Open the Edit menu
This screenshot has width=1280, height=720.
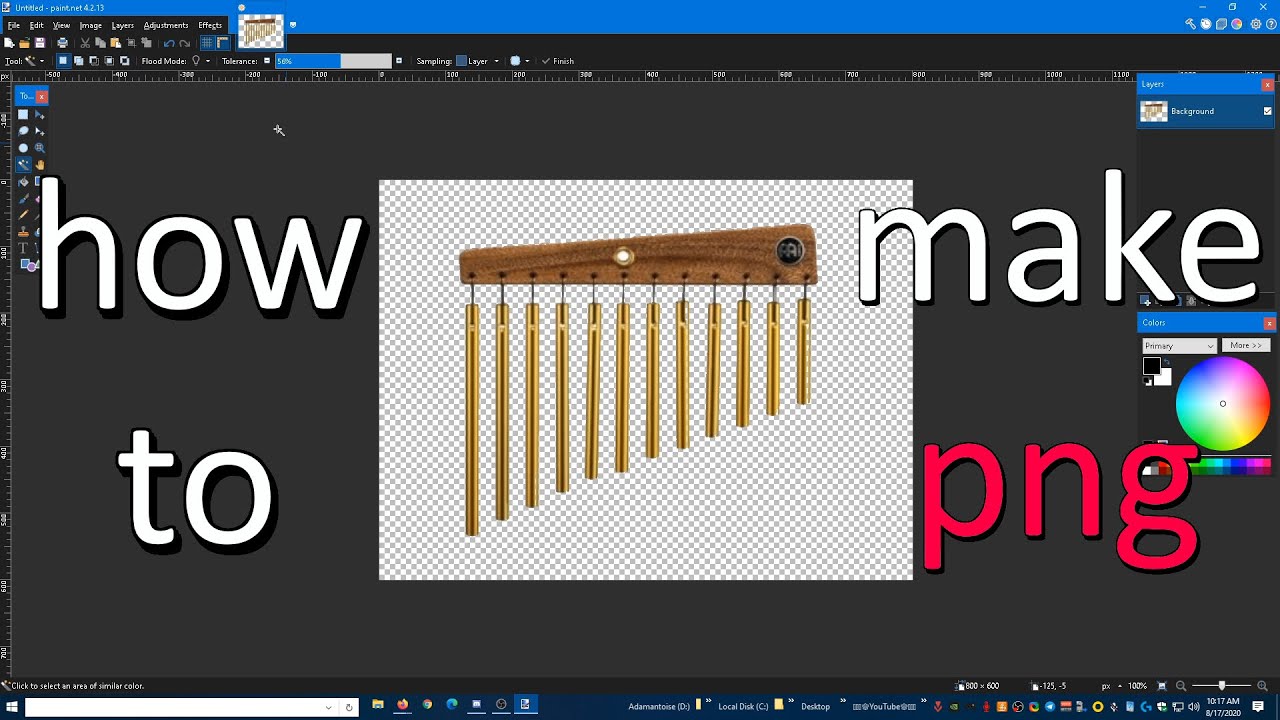[36, 25]
